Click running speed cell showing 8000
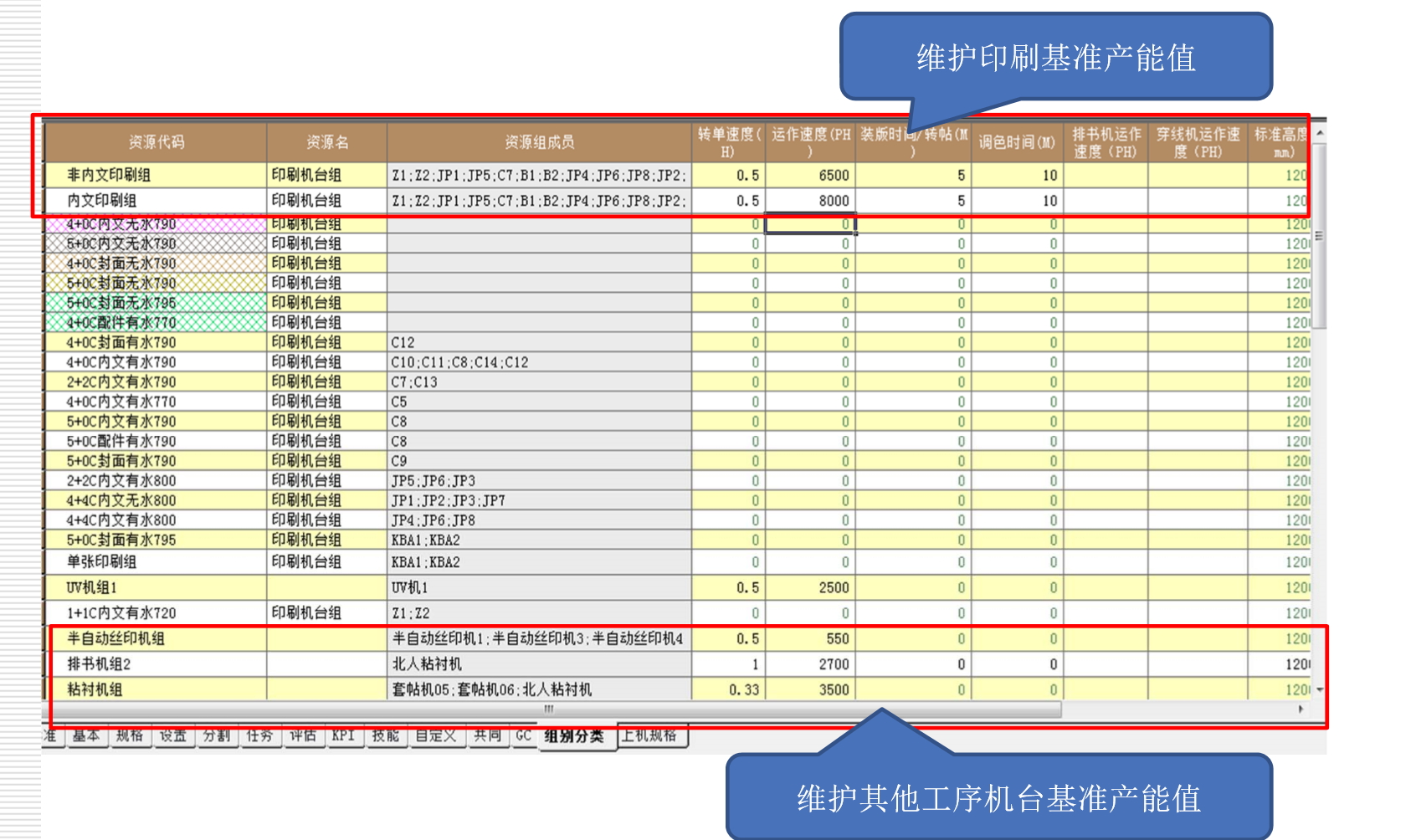Screen dimensions: 1416x840 pyautogui.click(x=810, y=201)
